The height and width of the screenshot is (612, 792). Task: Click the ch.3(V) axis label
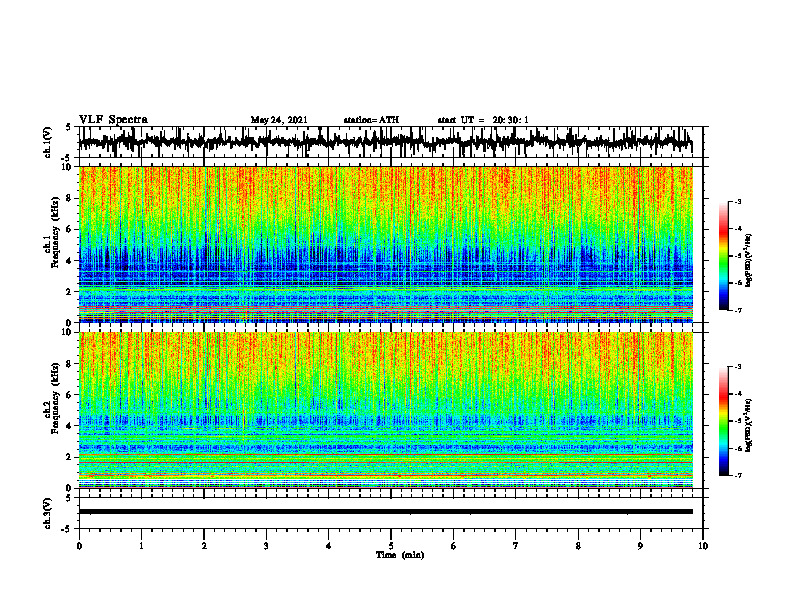point(48,514)
